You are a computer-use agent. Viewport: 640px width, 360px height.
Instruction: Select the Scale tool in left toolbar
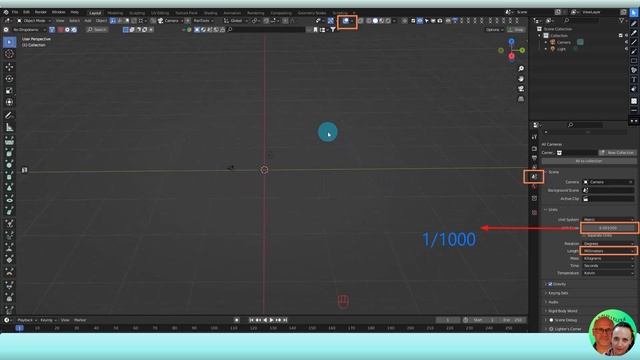[x=9, y=90]
